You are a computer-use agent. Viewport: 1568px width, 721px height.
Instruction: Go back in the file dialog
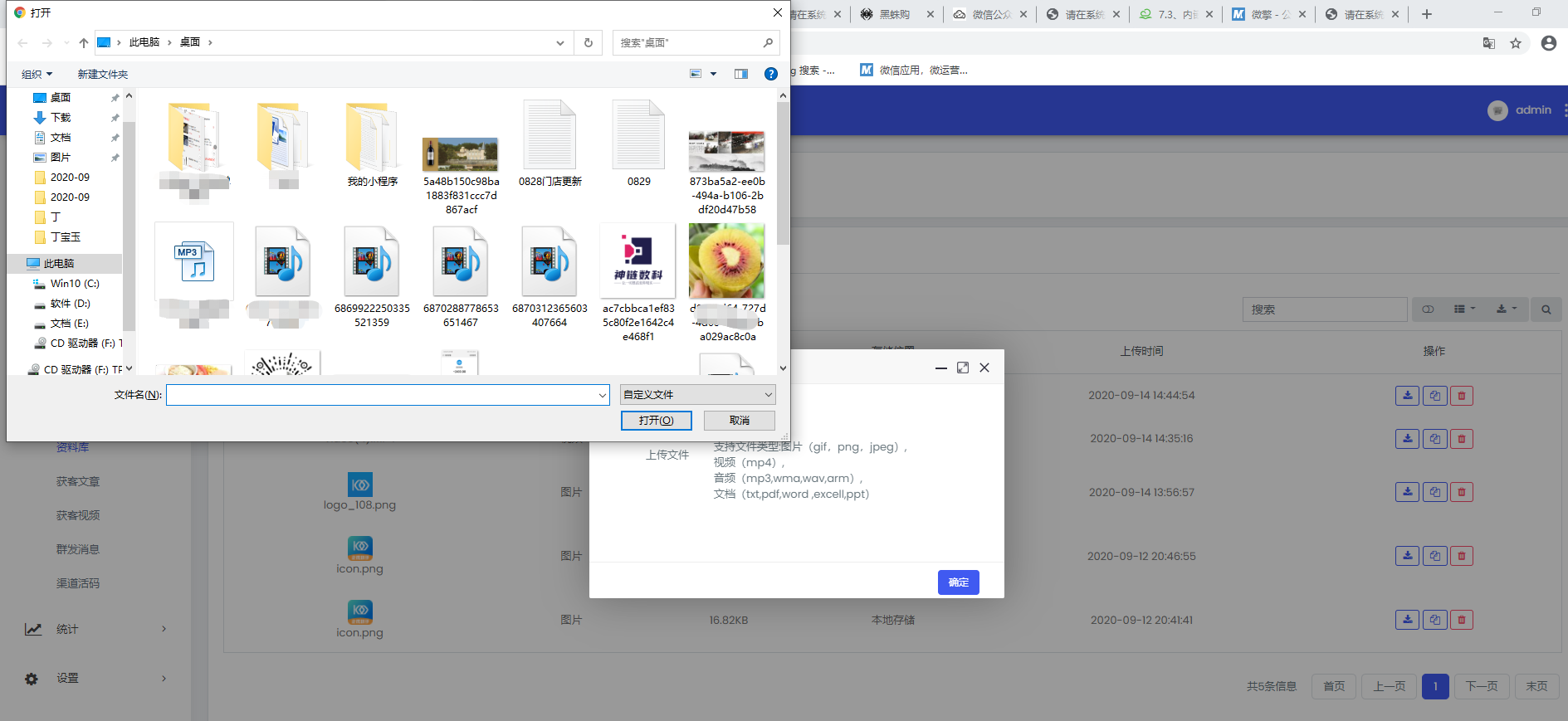(22, 43)
